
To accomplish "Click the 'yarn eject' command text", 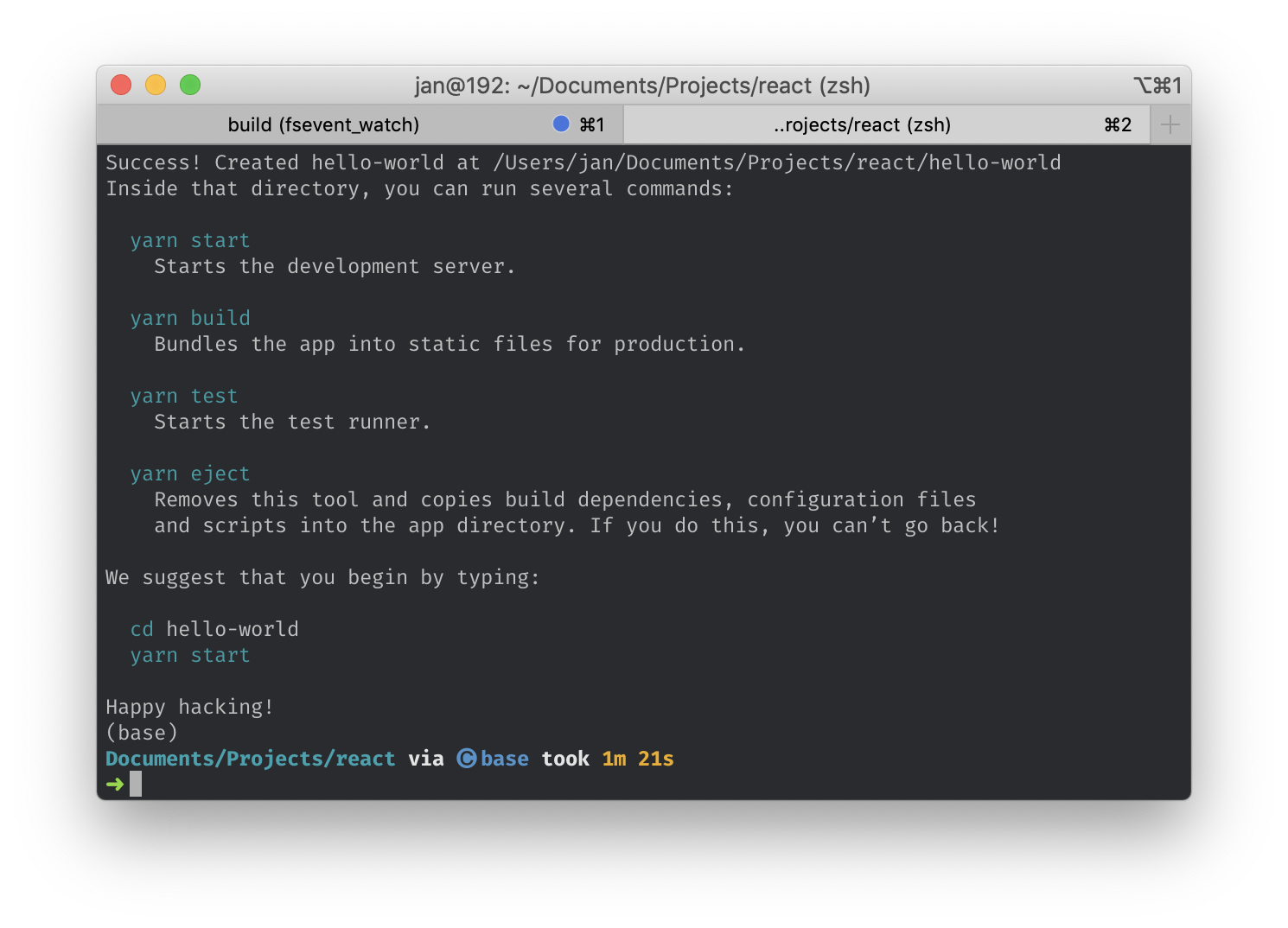I will click(x=190, y=474).
